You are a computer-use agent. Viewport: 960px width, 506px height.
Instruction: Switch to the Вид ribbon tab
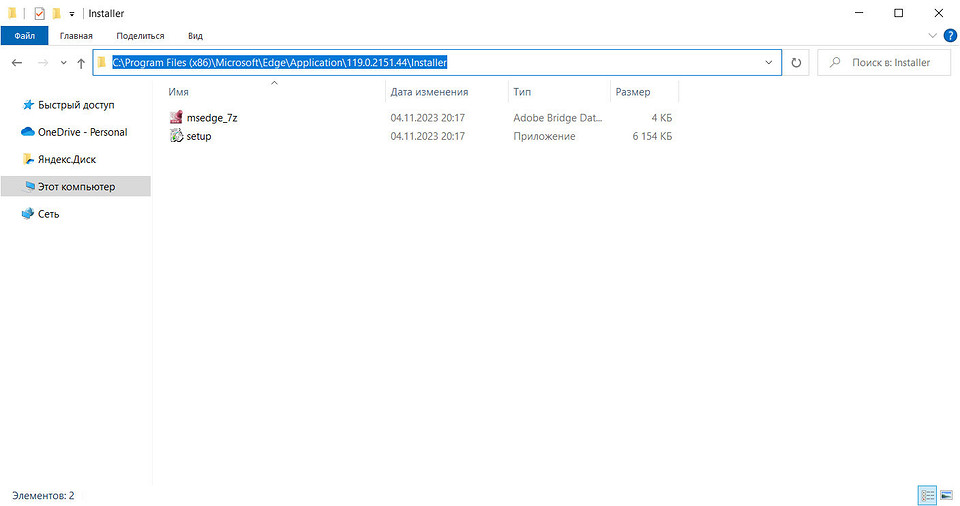click(x=195, y=36)
